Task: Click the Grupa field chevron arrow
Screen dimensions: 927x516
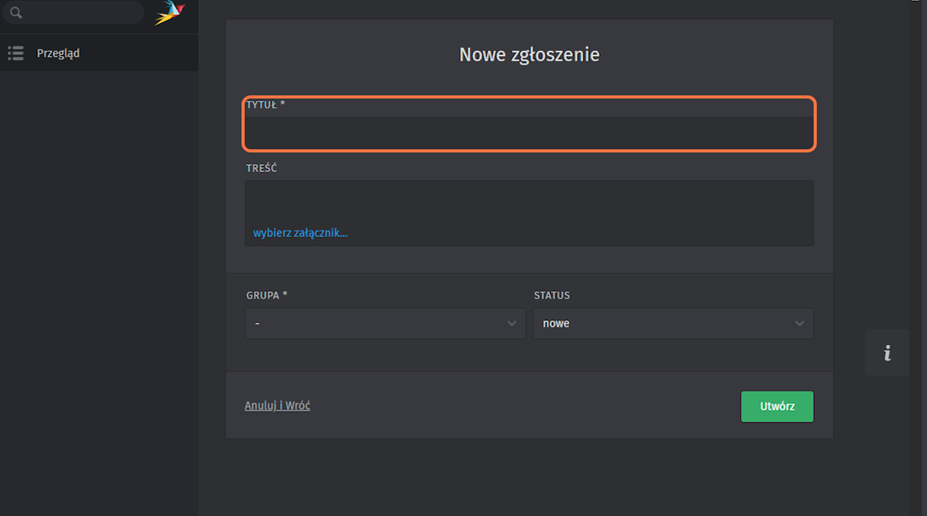Action: click(512, 324)
